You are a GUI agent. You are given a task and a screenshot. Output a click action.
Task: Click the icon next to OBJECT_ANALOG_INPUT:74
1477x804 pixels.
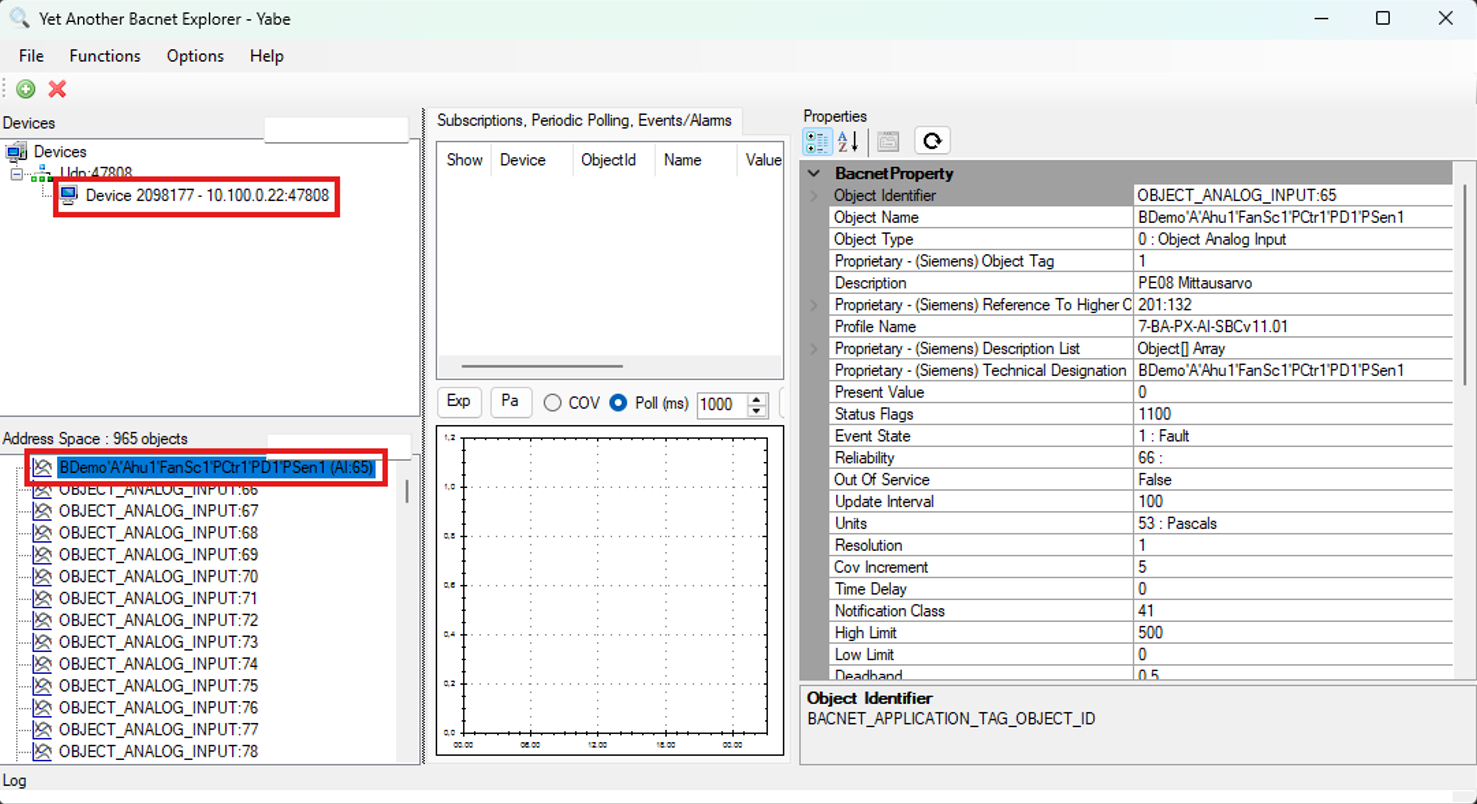click(42, 664)
